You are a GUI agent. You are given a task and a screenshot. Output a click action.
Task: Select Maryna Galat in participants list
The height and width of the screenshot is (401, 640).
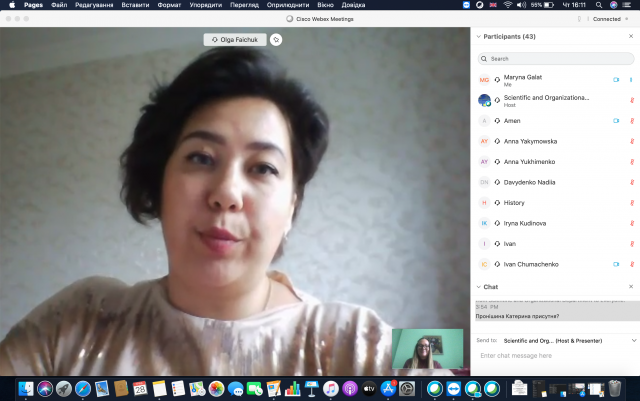[x=555, y=80]
